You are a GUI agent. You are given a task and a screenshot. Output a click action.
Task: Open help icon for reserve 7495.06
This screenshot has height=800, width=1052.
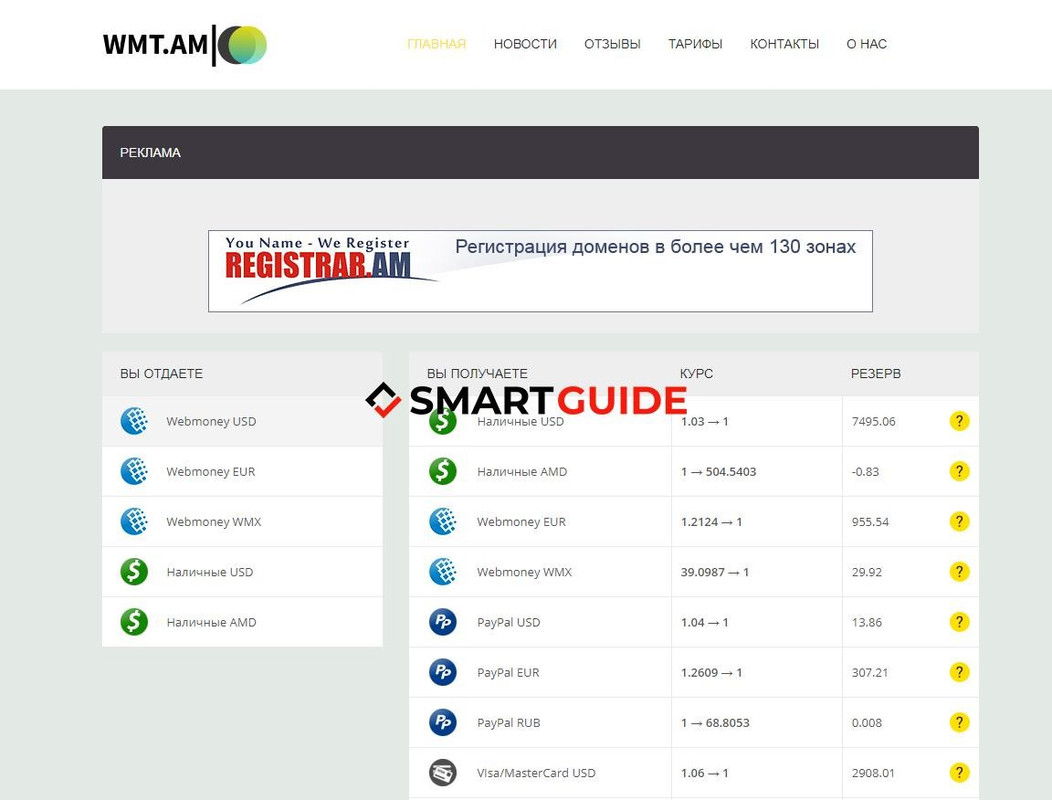coord(959,421)
